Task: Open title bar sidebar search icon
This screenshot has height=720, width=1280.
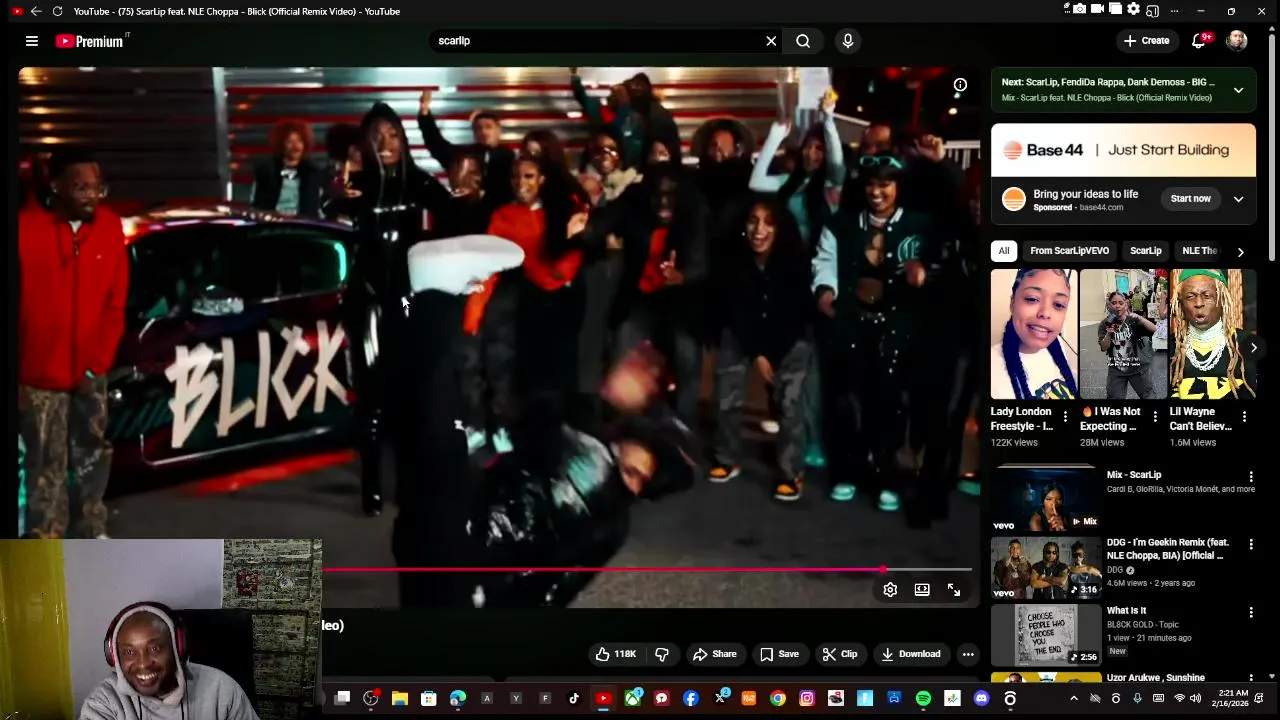Action: click(x=1152, y=11)
